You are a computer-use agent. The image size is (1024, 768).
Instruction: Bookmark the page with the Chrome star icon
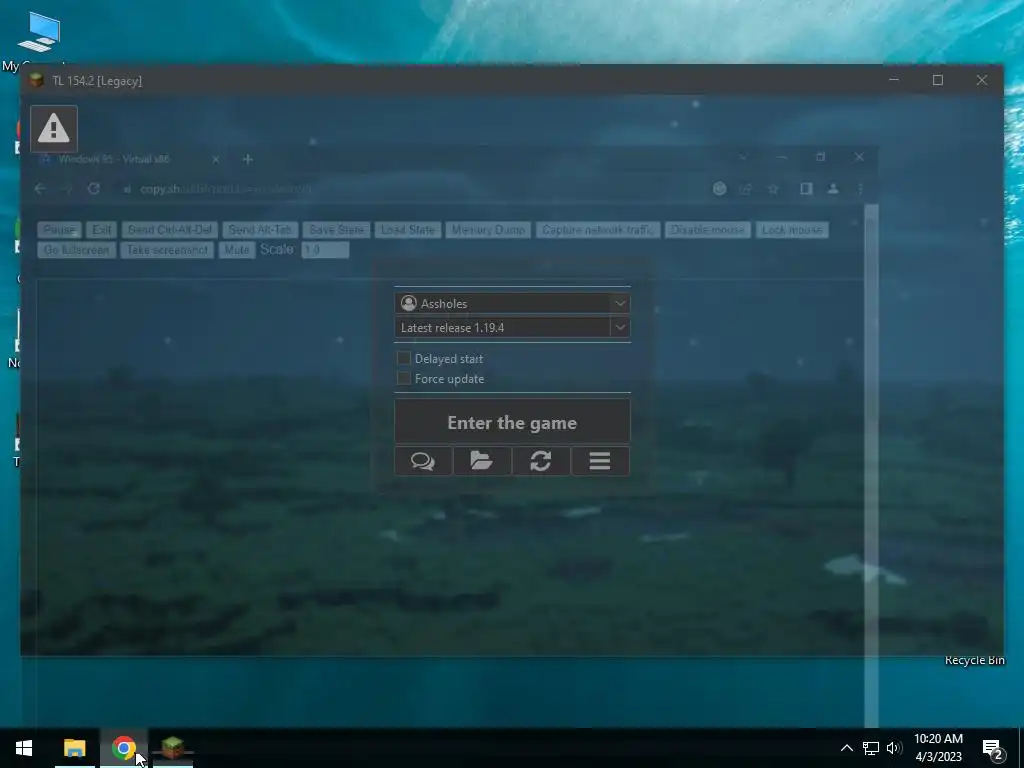(773, 189)
